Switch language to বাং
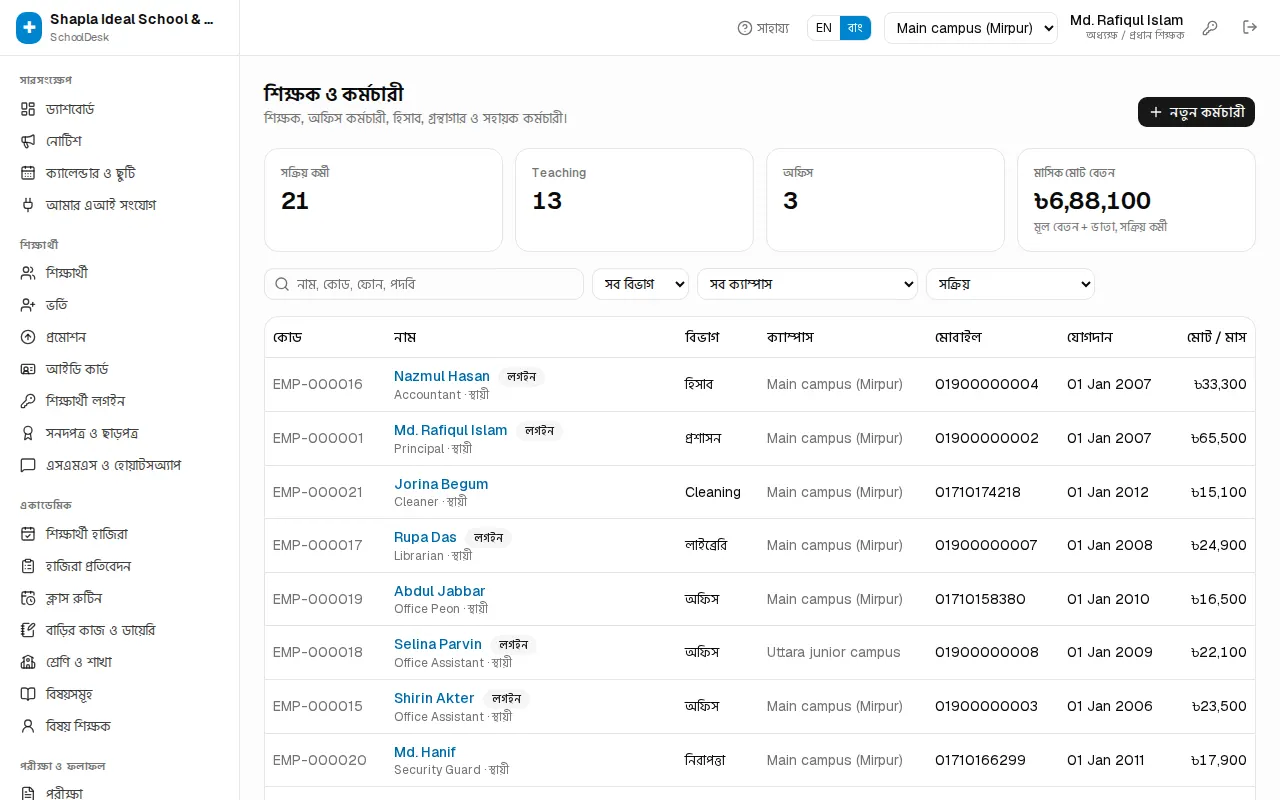This screenshot has width=1280, height=800. pos(855,28)
